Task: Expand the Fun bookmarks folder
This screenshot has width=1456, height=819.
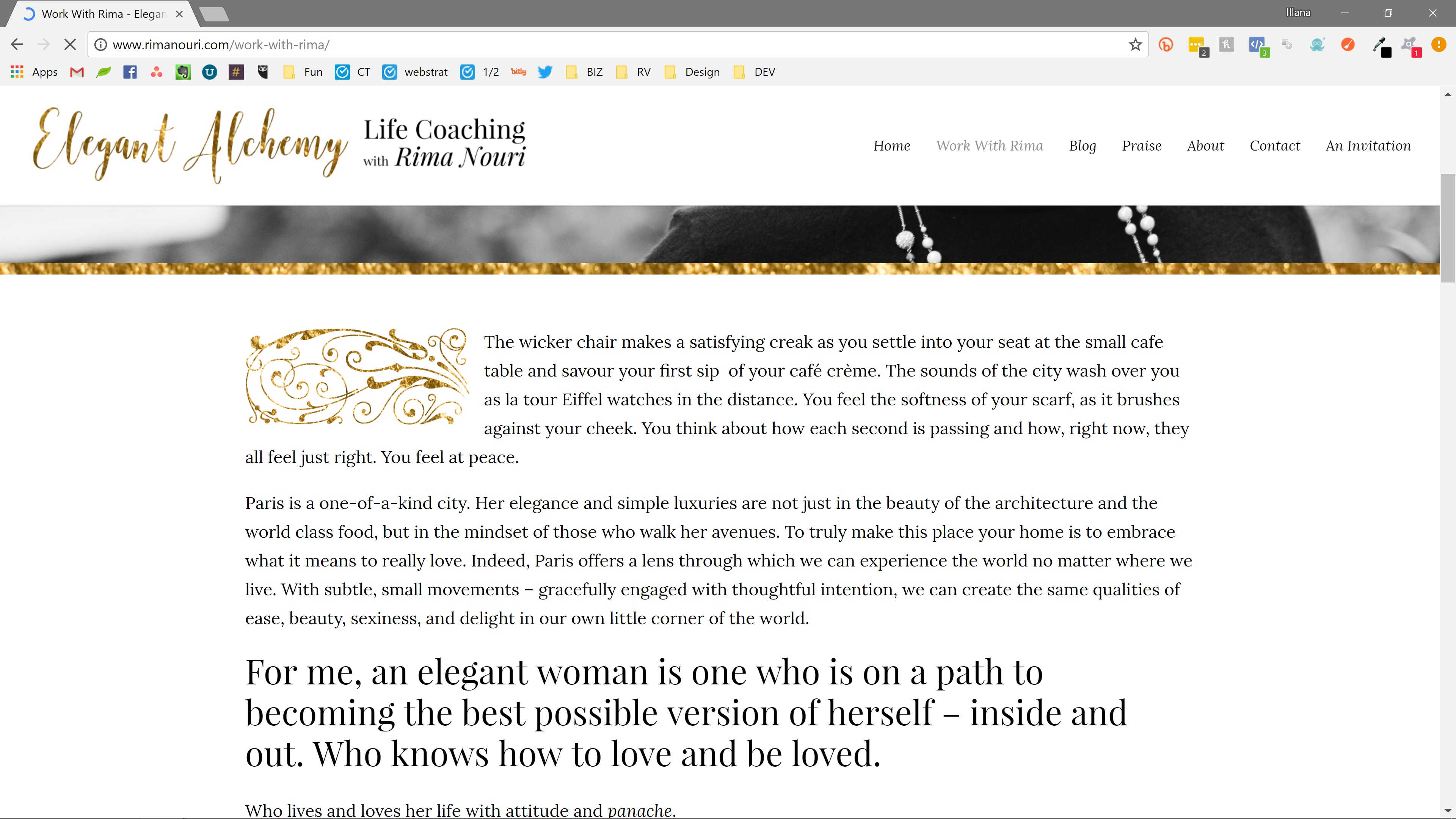Action: 303,72
